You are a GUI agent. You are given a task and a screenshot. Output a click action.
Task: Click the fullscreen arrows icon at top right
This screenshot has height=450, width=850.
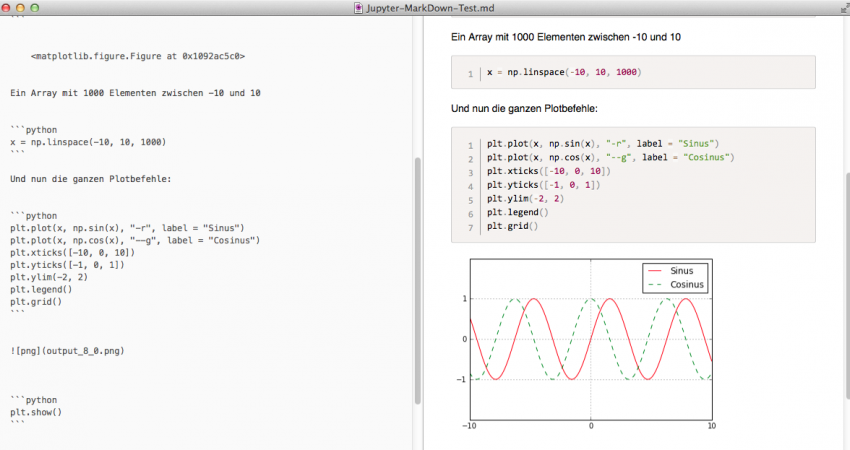tap(845, 8)
